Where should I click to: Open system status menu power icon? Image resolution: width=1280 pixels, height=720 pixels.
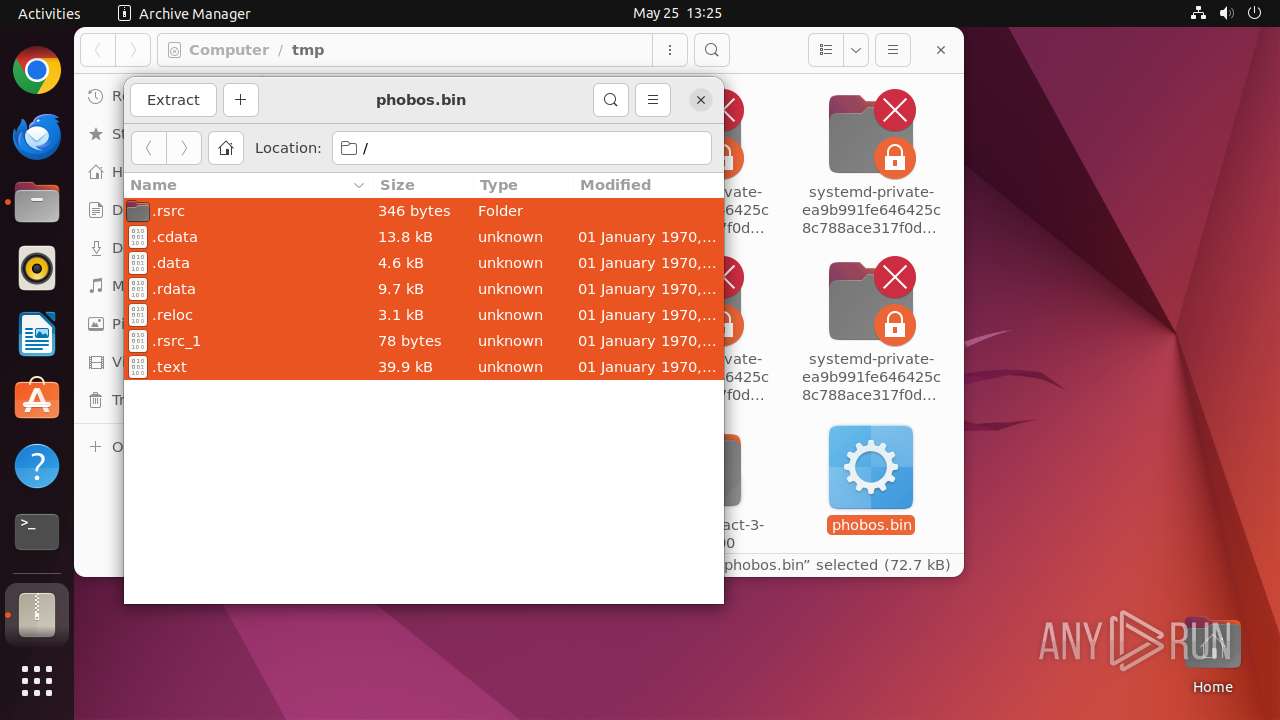click(1254, 13)
